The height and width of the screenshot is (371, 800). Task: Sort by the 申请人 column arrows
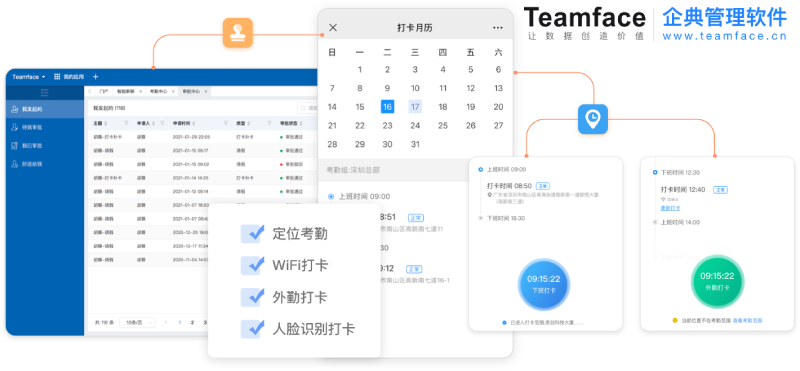[155, 123]
